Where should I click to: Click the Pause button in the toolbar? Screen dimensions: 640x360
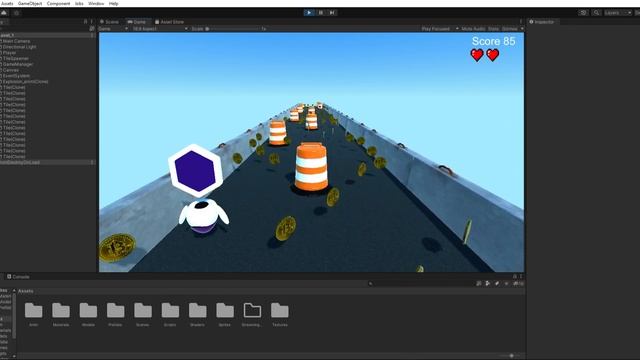[321, 13]
